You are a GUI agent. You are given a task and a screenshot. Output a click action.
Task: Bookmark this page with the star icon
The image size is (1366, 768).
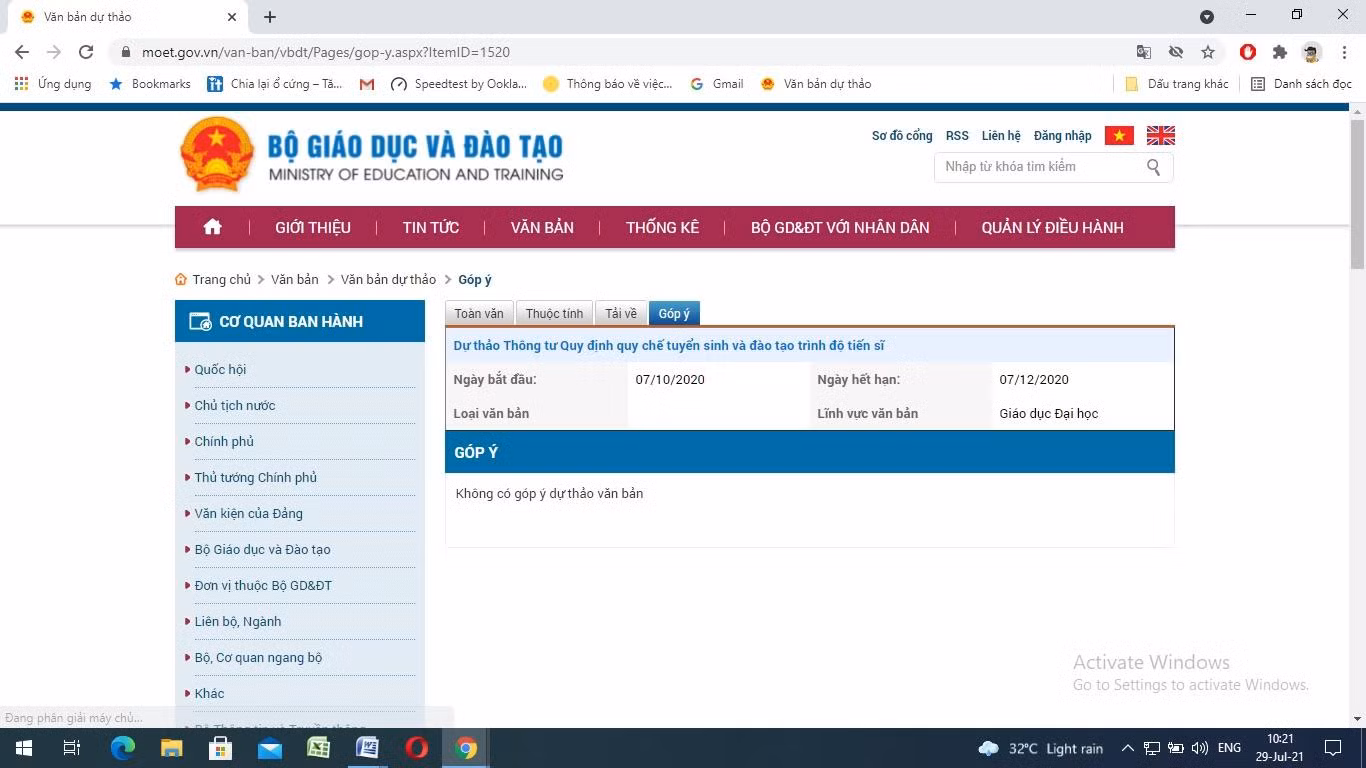point(1208,52)
